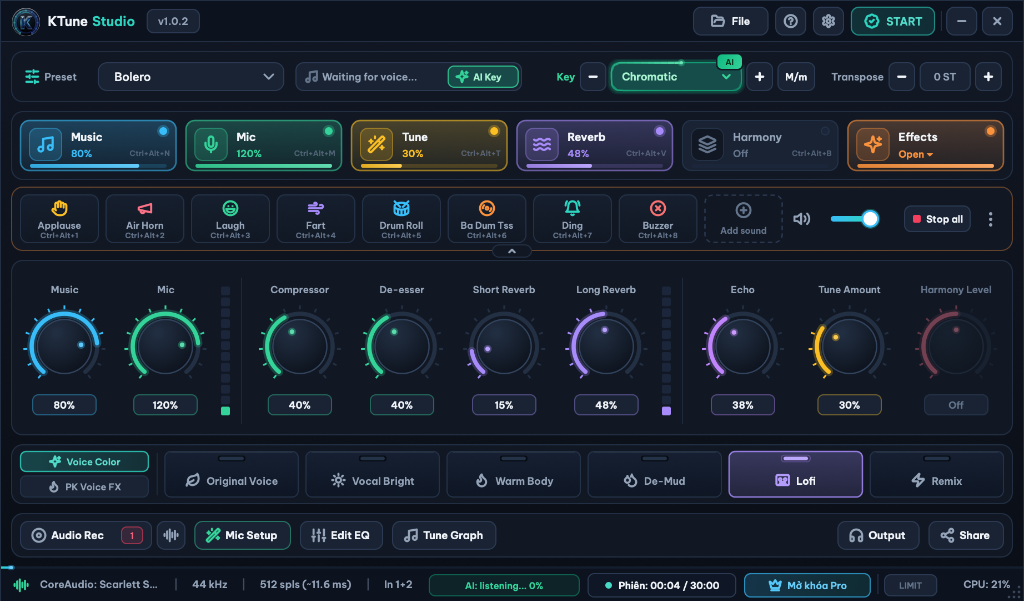Expand the Chromatic key dropdown
1024x601 pixels.
tap(677, 77)
